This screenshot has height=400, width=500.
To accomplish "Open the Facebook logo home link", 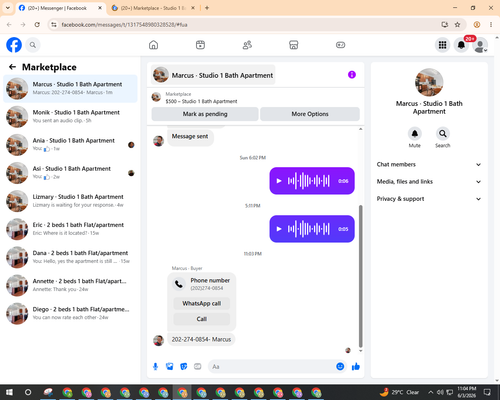I will (14, 45).
